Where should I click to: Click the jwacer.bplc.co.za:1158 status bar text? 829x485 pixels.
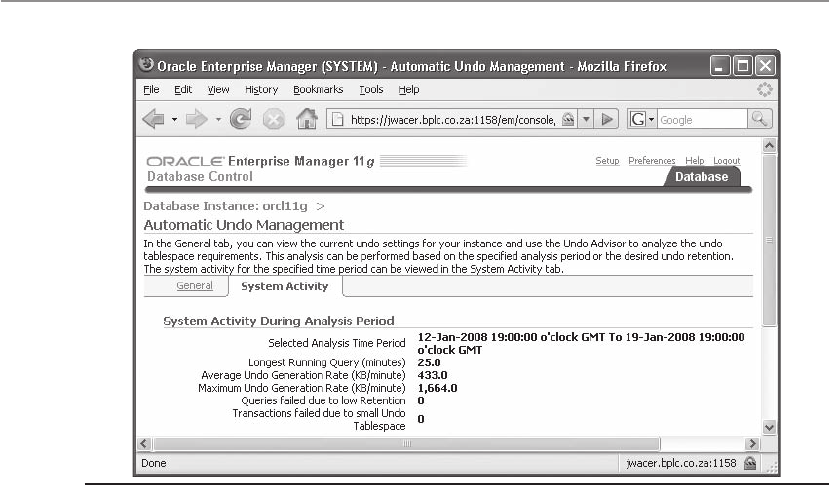(x=681, y=463)
